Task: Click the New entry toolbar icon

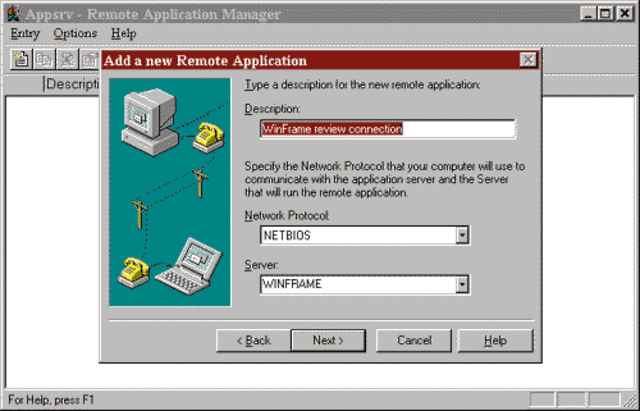Action: click(21, 60)
